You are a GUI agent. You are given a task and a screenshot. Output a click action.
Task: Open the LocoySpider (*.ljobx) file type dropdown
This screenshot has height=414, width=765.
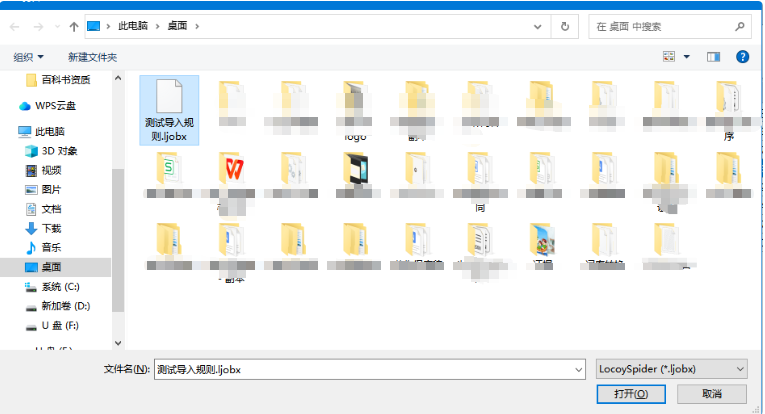pos(672,369)
